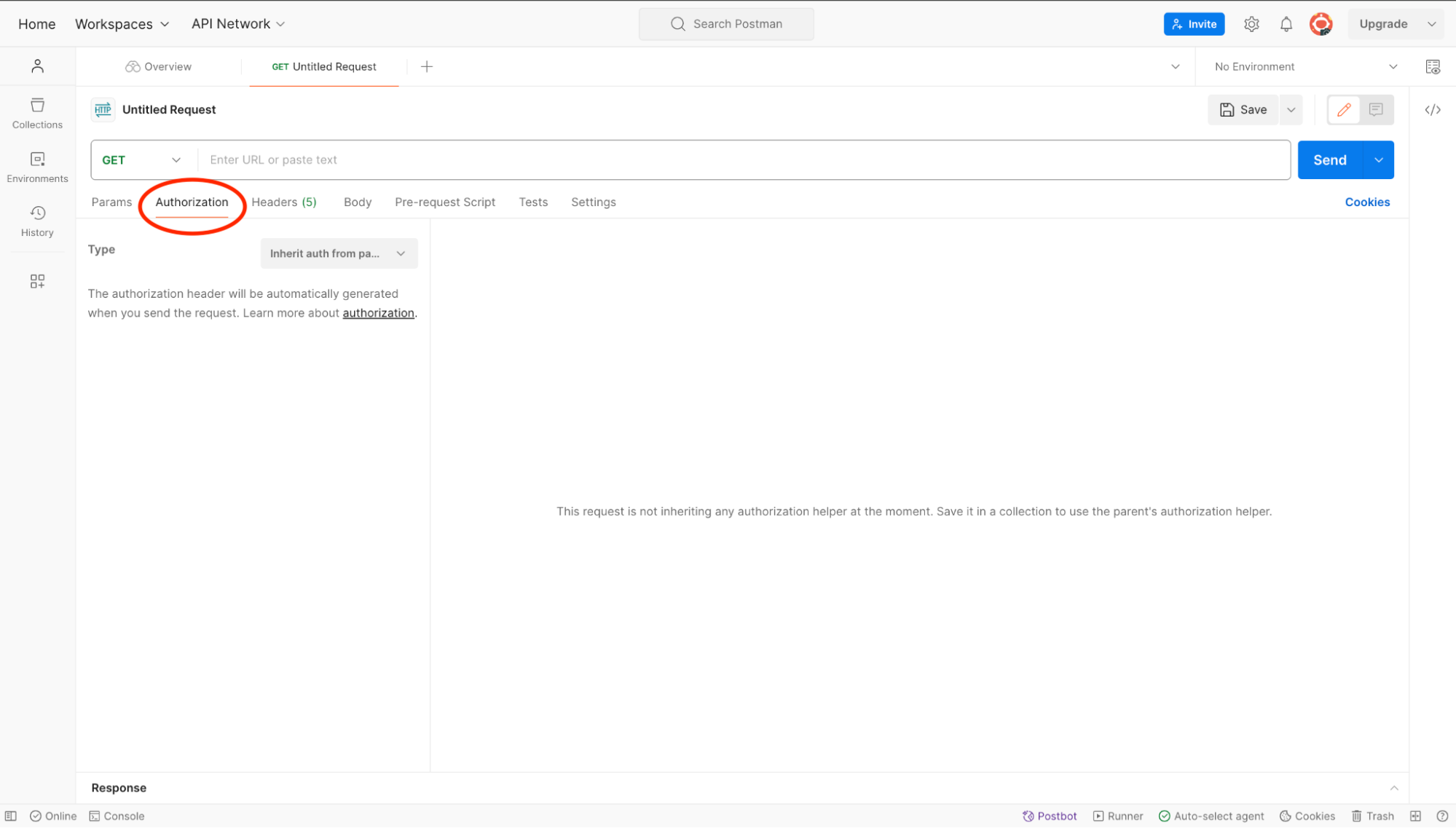Open the authorization documentation link

[x=378, y=313]
